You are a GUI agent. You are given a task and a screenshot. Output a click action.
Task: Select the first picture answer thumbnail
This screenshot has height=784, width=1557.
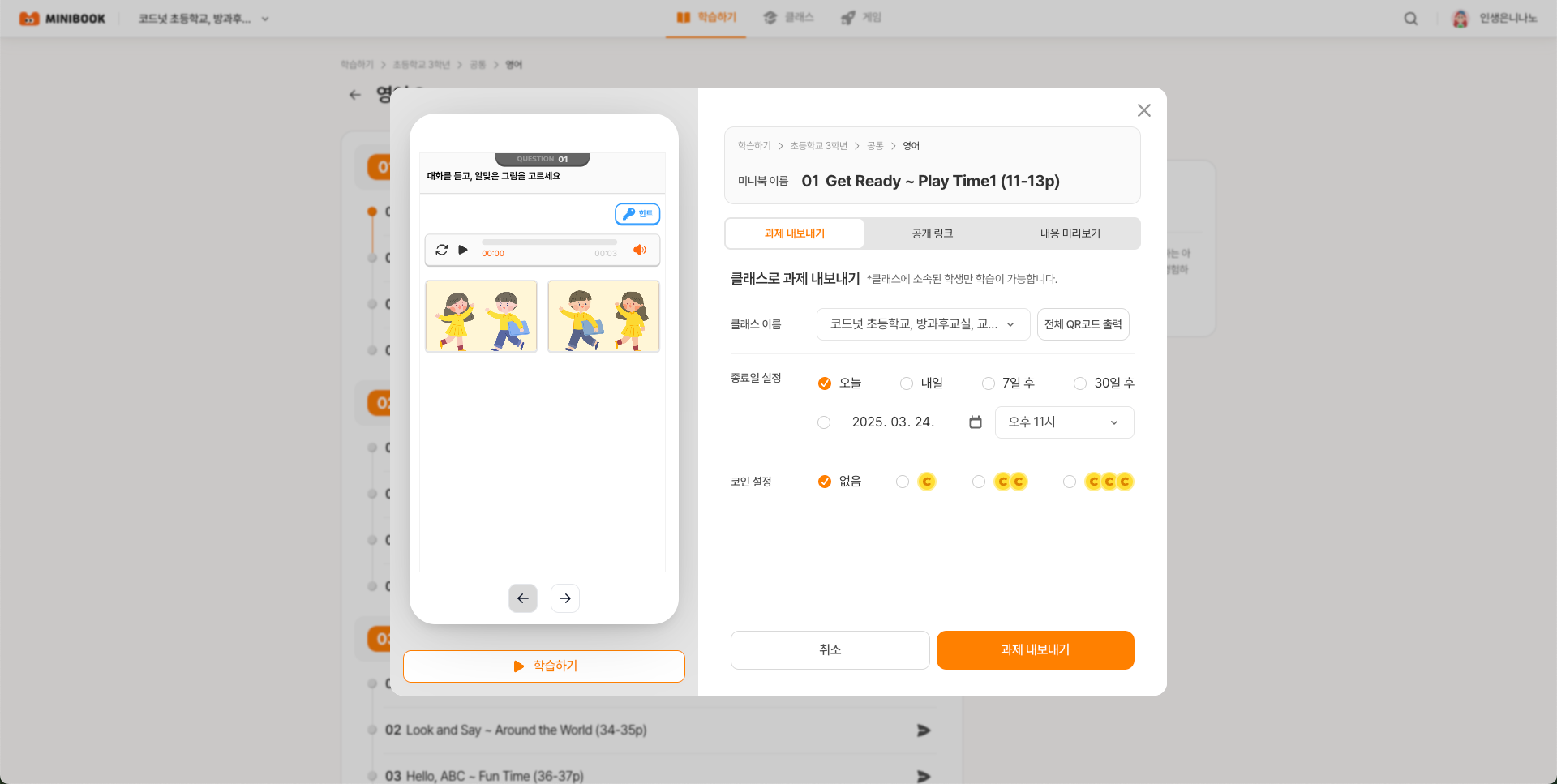[x=480, y=316]
